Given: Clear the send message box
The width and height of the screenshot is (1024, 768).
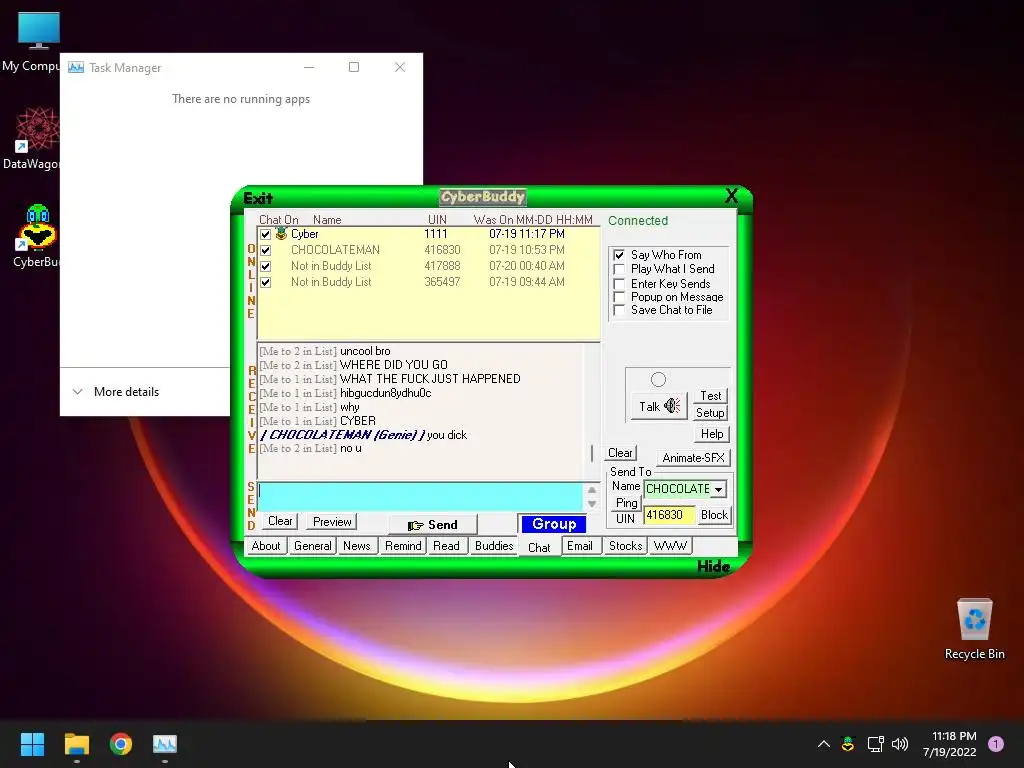Looking at the screenshot, I should coord(280,521).
